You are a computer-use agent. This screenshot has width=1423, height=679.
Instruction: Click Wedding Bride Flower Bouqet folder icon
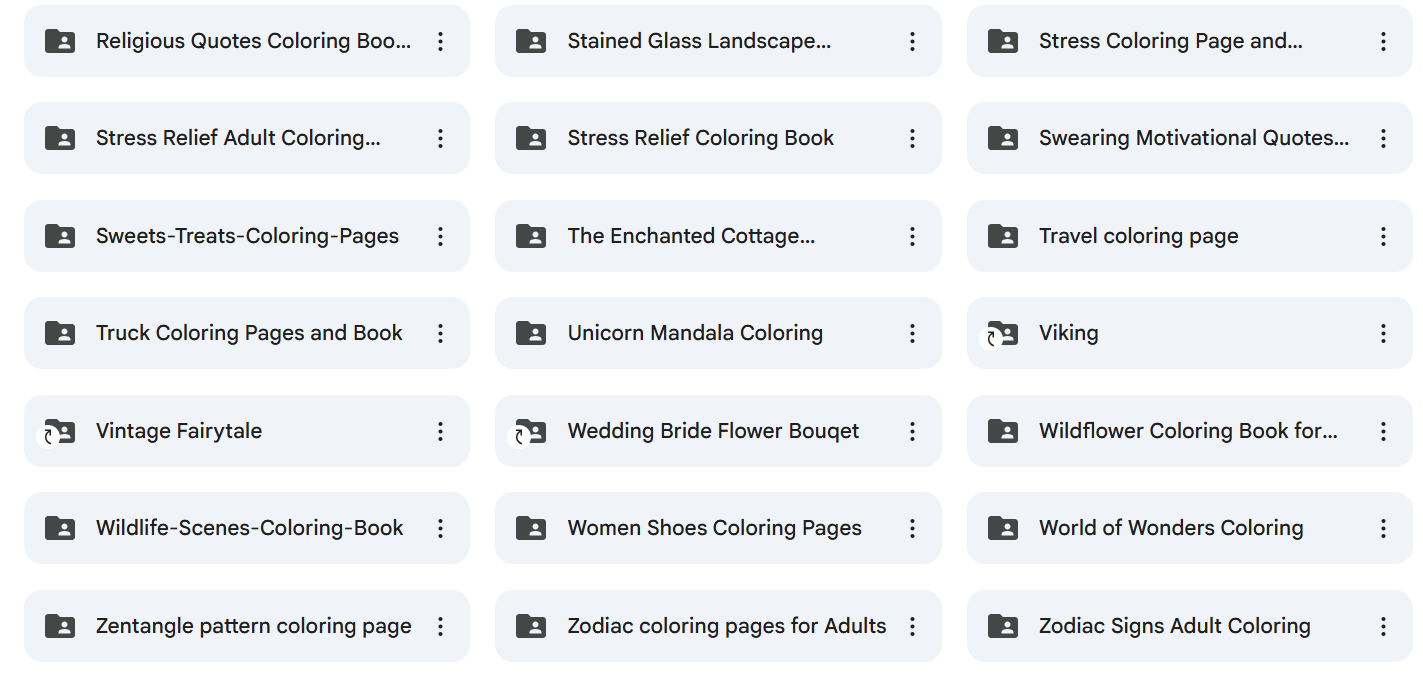[x=530, y=431]
